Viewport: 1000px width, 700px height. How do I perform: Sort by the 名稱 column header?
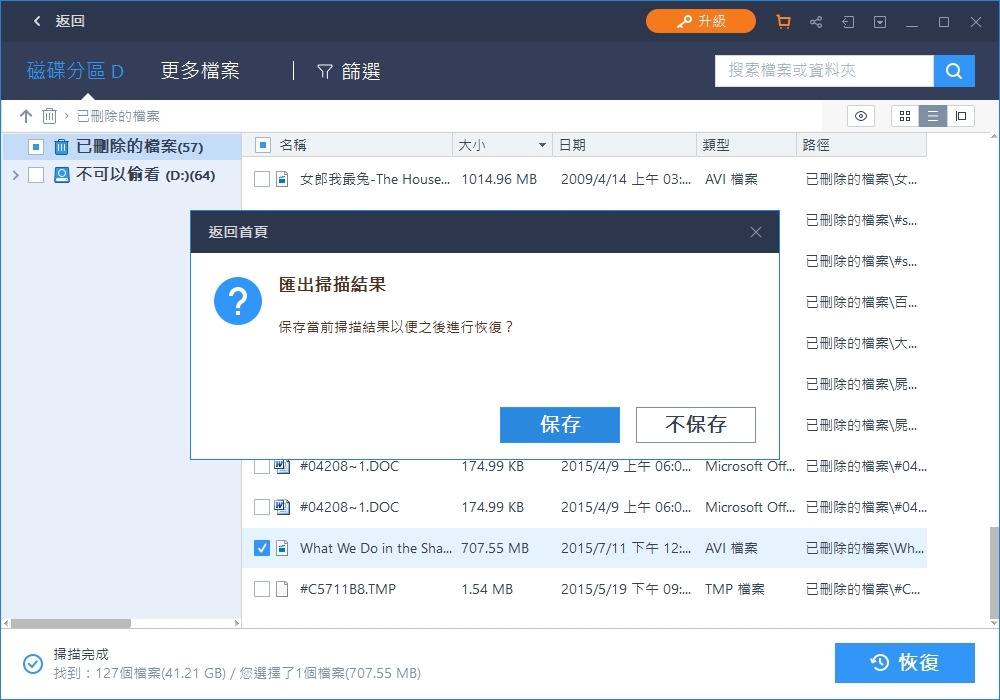293,145
